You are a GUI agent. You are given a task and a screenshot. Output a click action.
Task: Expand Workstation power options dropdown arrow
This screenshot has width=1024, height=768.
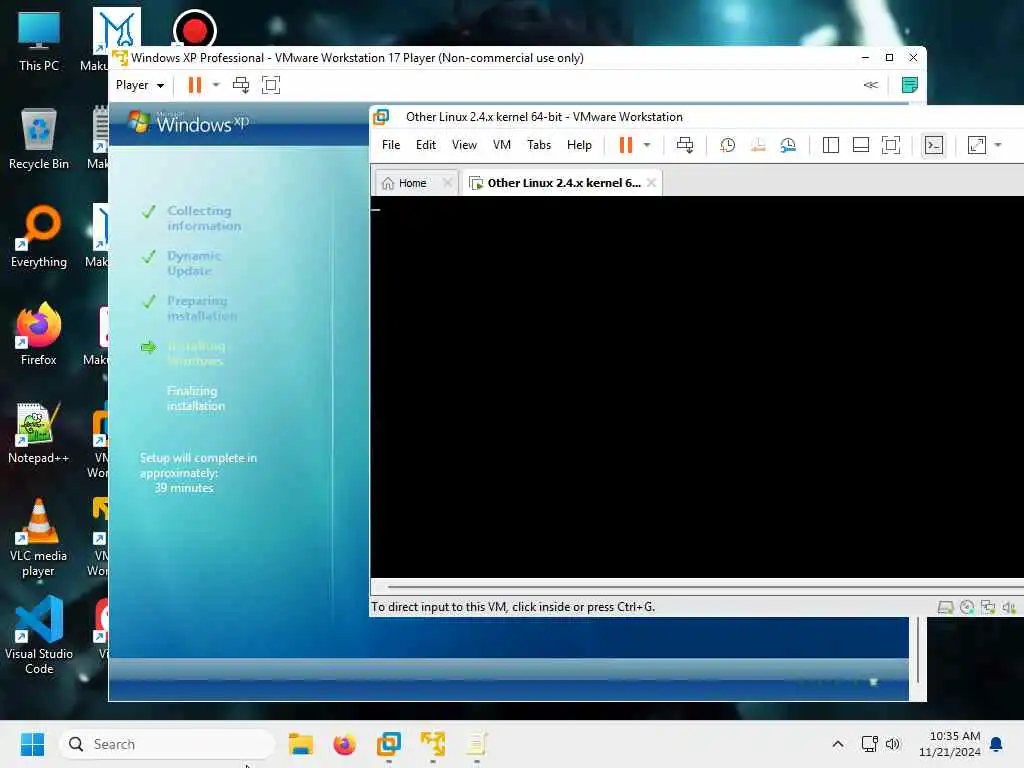[x=647, y=145]
